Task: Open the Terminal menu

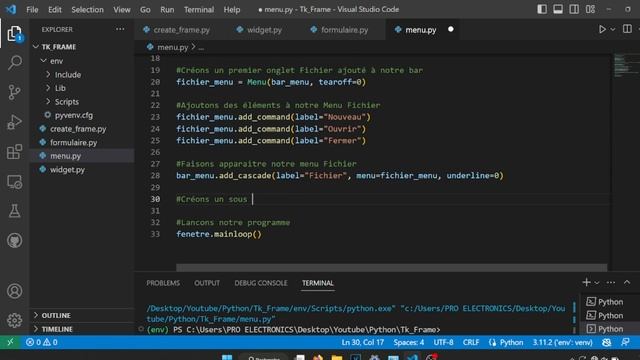Action: click(199, 9)
